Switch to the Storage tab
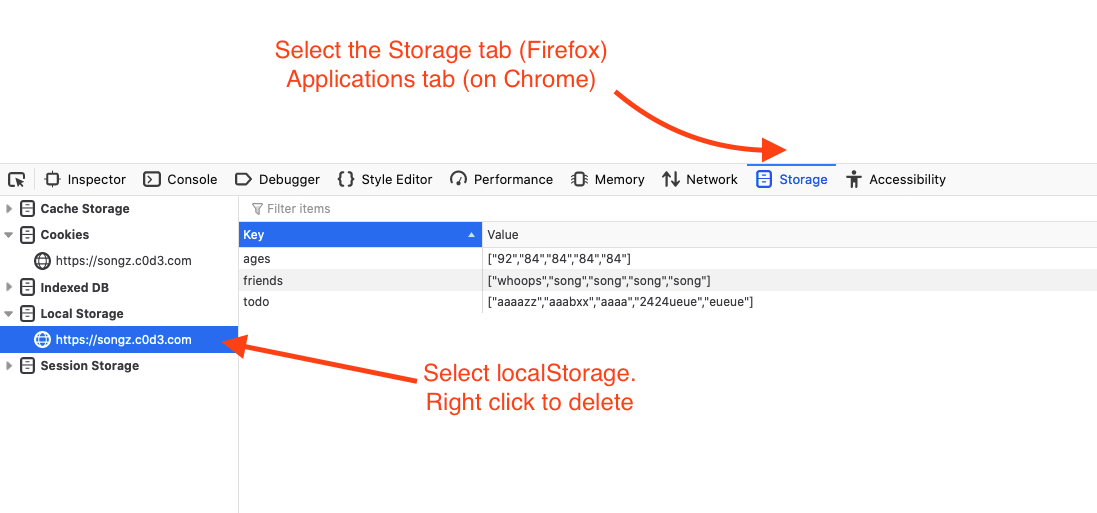1097x513 pixels. coord(791,179)
